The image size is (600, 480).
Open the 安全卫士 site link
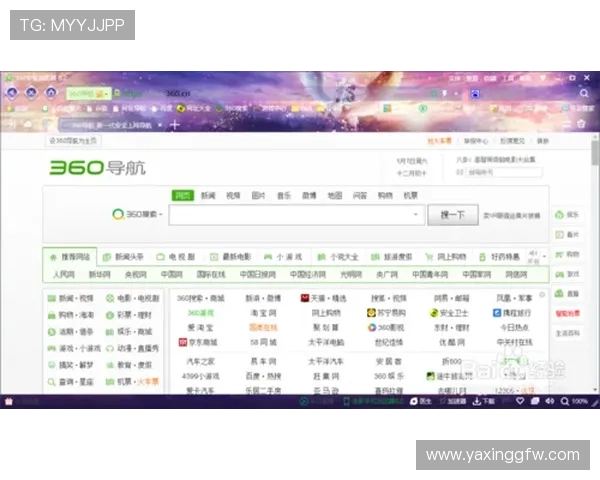[x=449, y=313]
